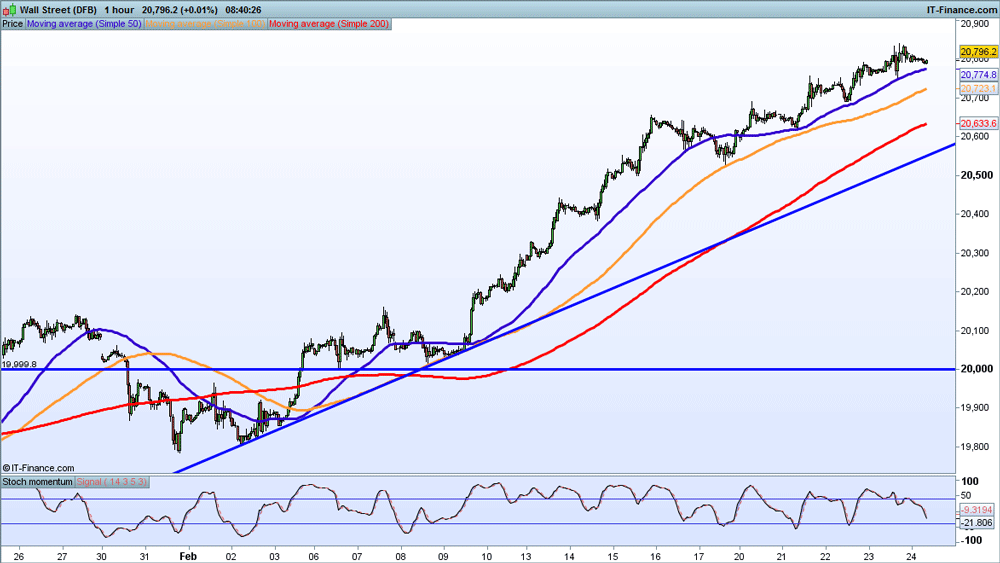Click the 19,900 price axis label
Screen dimensions: 1000x563
(975, 407)
